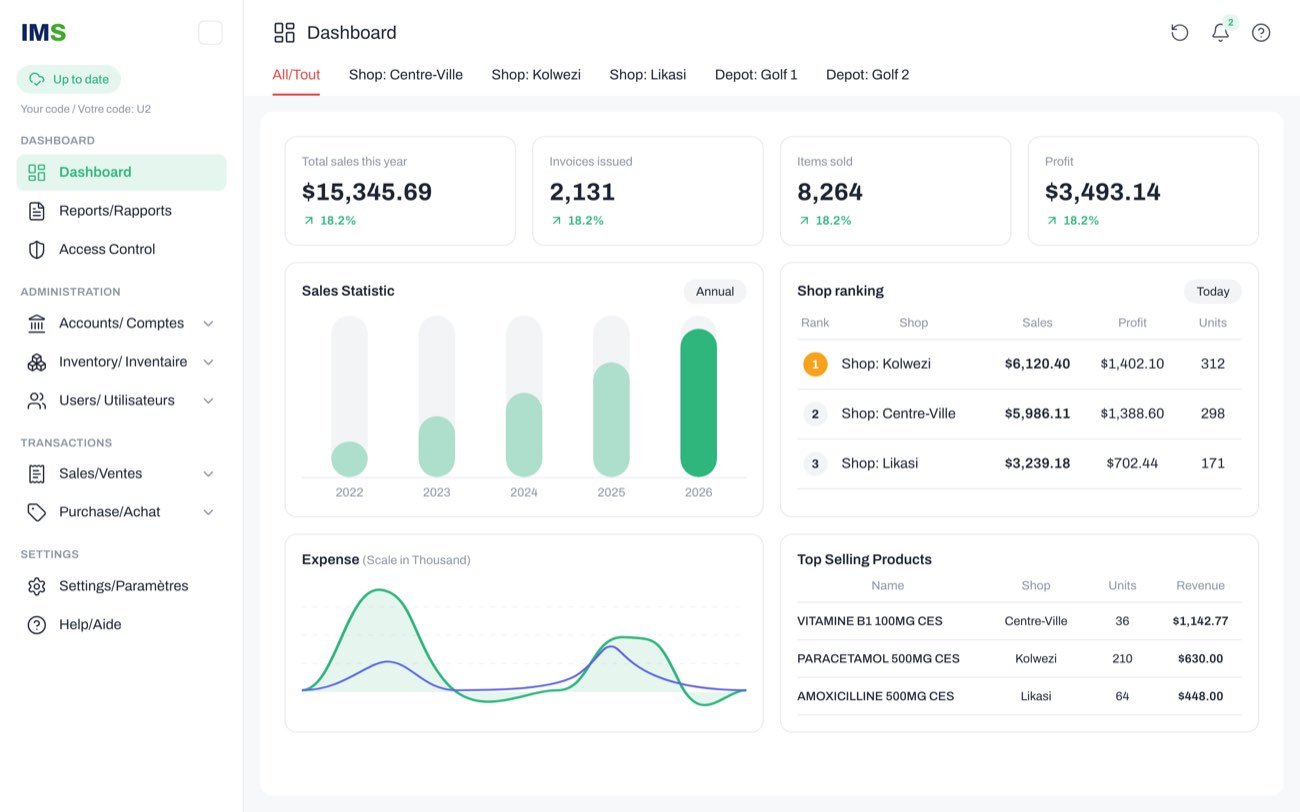The width and height of the screenshot is (1300, 812).
Task: Click the Settings/Paramètres gear icon
Action: coord(37,586)
